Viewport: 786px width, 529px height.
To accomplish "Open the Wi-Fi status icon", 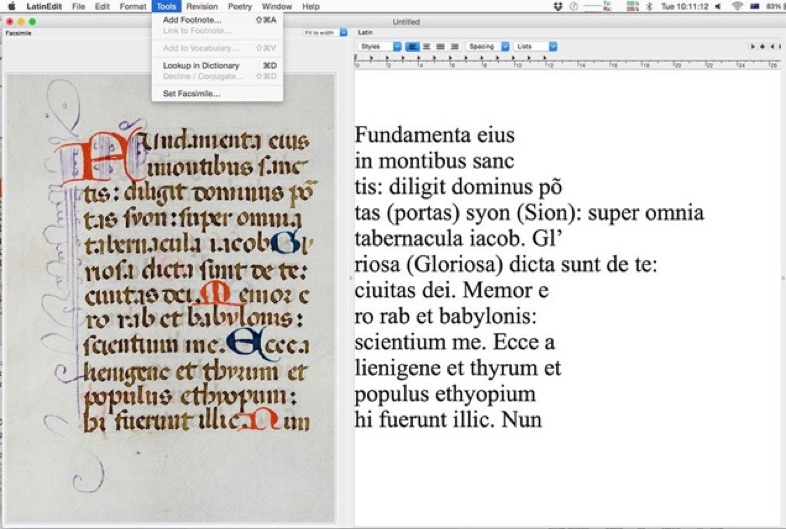I will tap(737, 7).
